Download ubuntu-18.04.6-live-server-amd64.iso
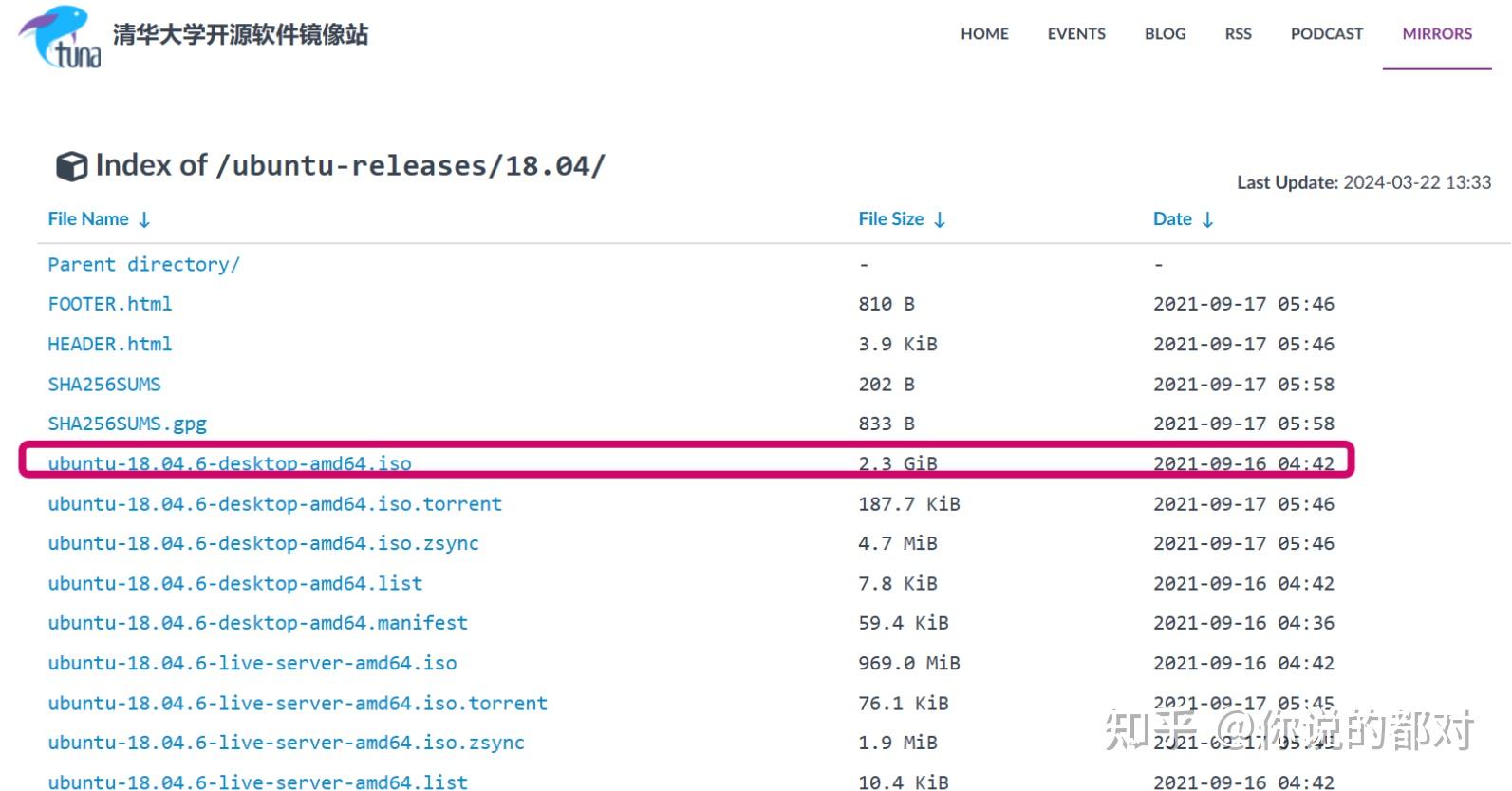1512x791 pixels. [x=252, y=663]
